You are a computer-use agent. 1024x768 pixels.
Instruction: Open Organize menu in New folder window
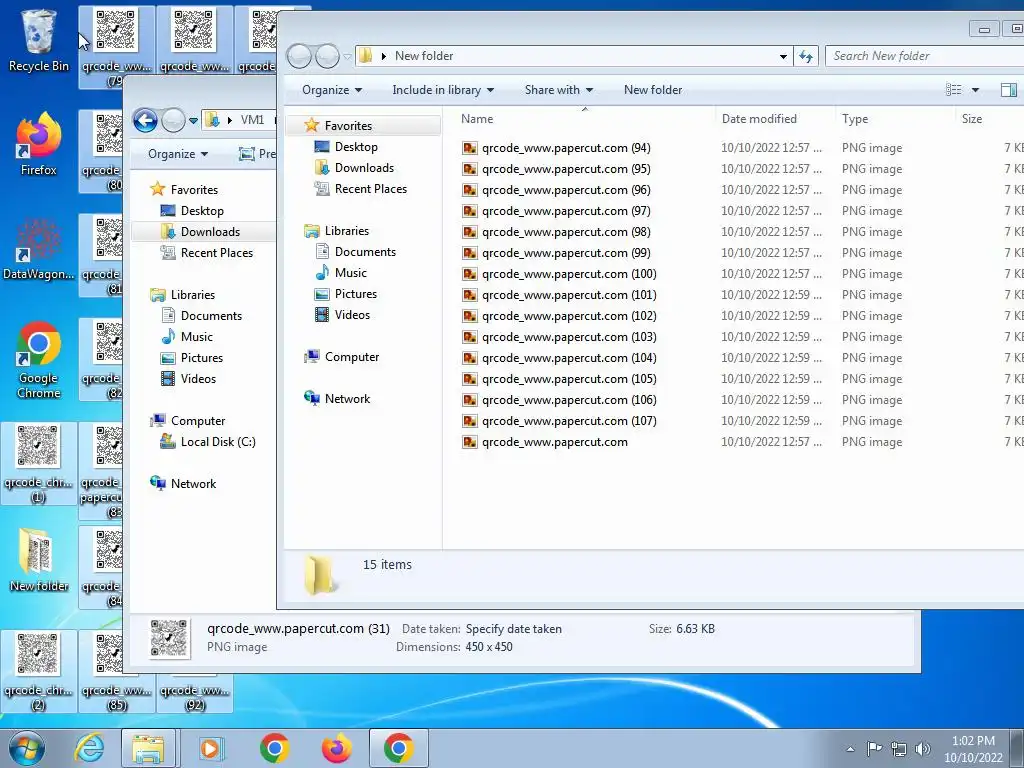332,90
